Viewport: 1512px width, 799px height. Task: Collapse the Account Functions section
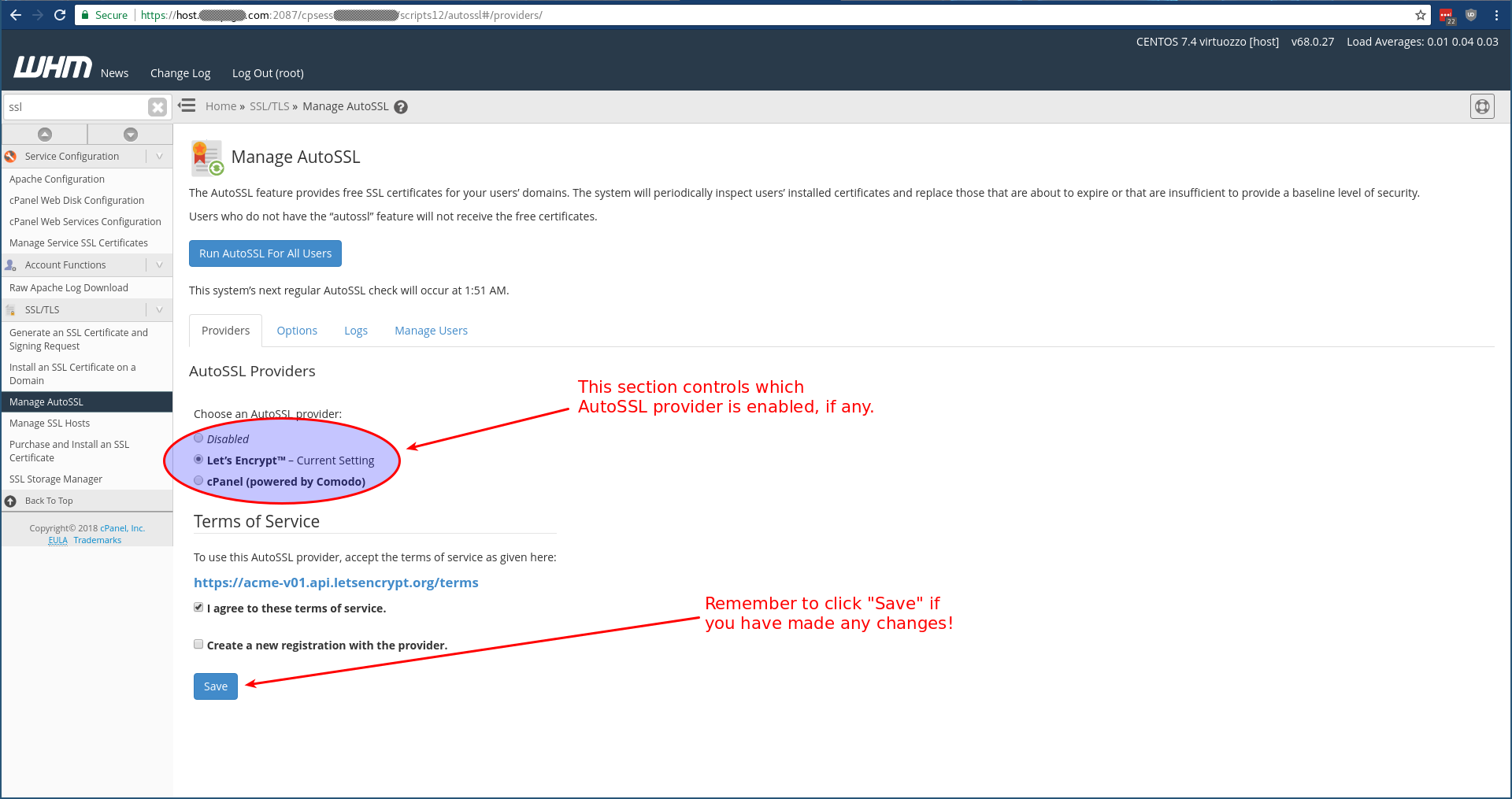[x=159, y=265]
